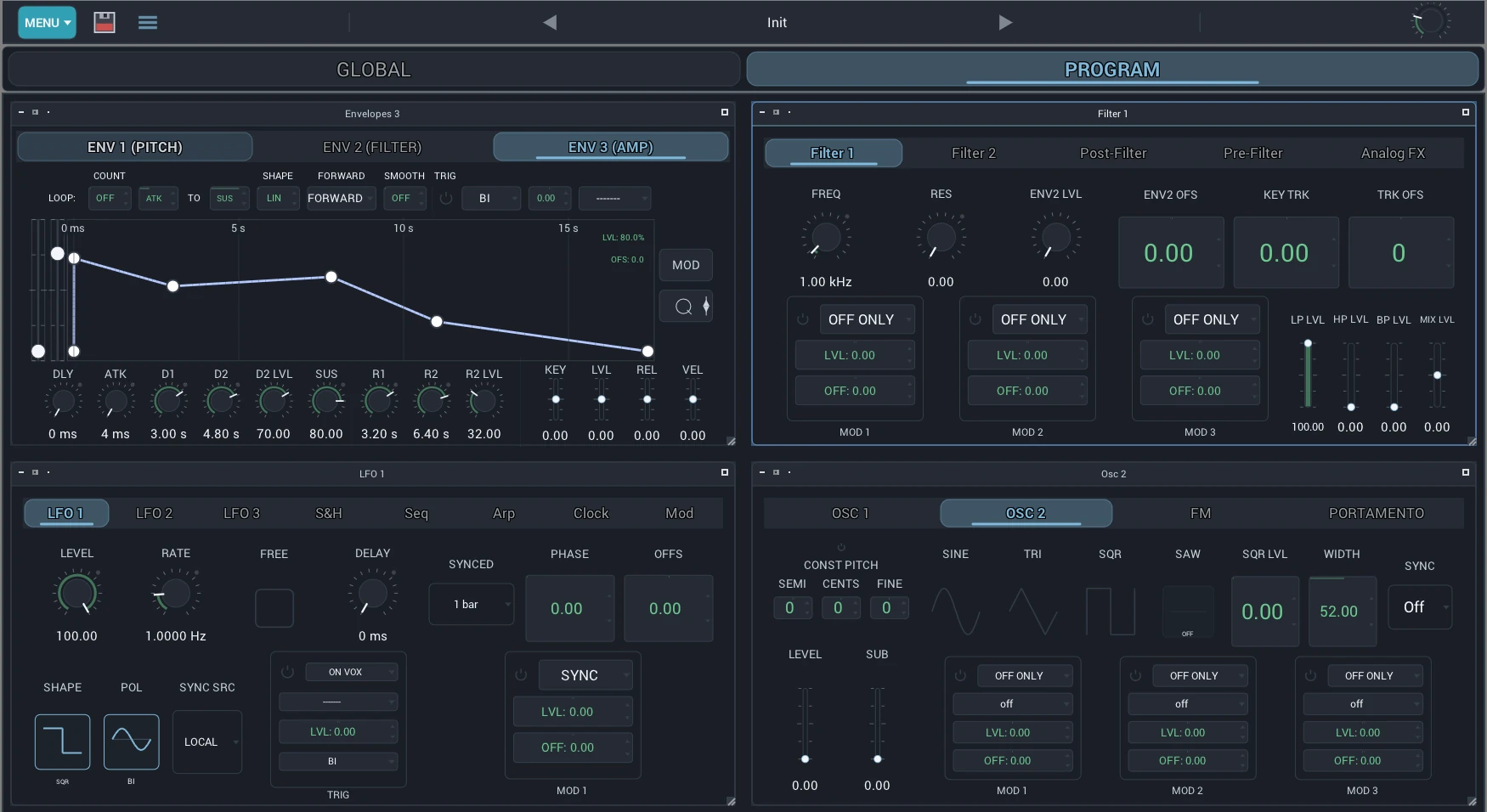
Task: Click the Filter RES knob
Action: click(941, 237)
